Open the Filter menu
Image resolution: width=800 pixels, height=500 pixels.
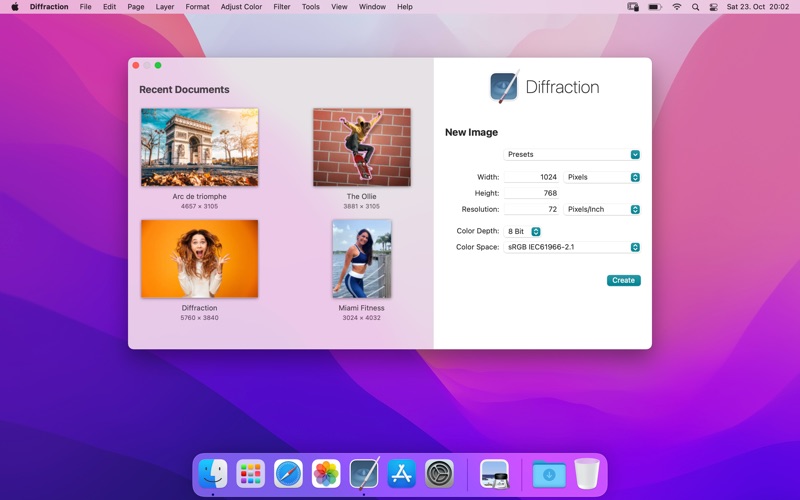(282, 7)
